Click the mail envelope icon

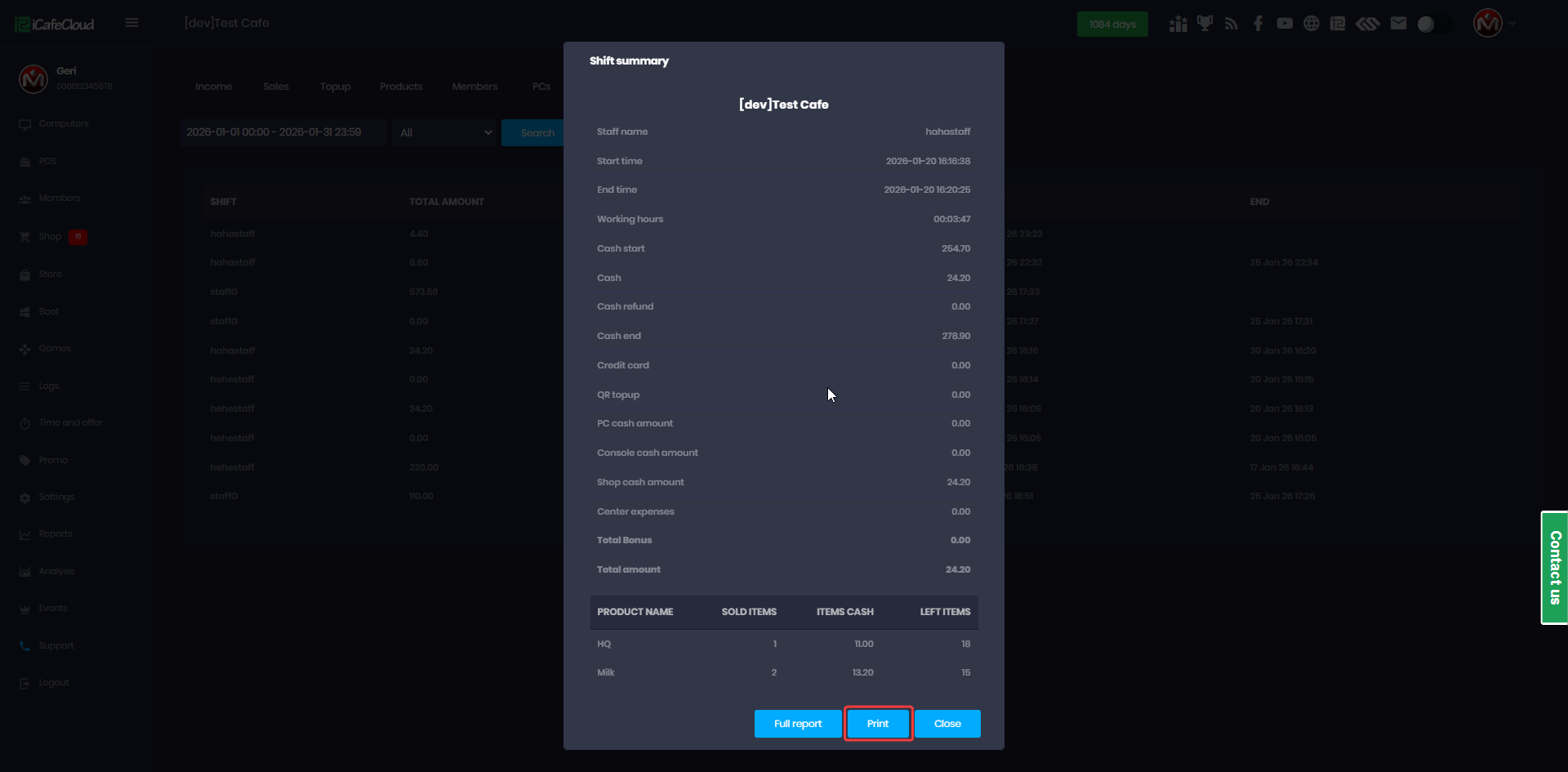click(1398, 24)
